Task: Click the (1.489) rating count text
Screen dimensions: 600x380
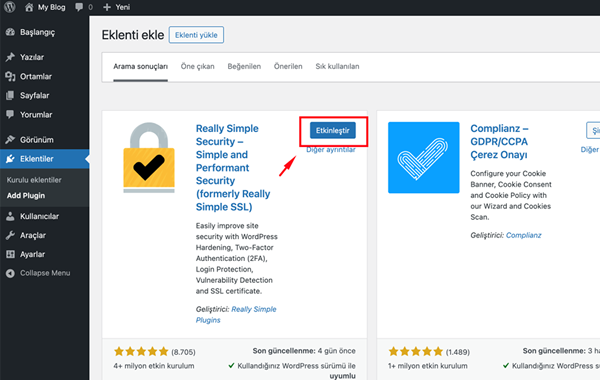Action: click(458, 352)
